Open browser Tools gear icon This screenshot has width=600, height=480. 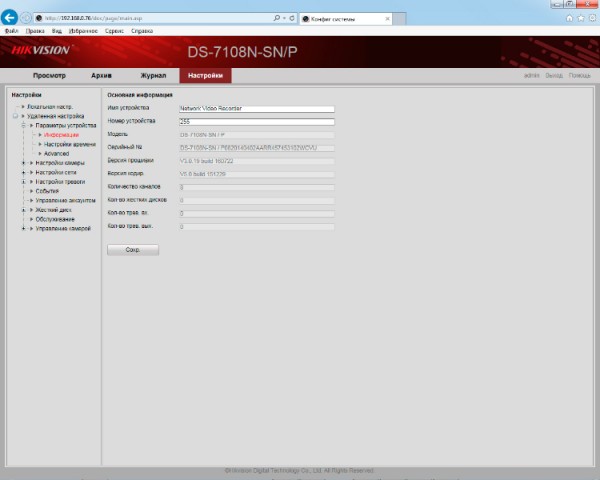click(592, 18)
